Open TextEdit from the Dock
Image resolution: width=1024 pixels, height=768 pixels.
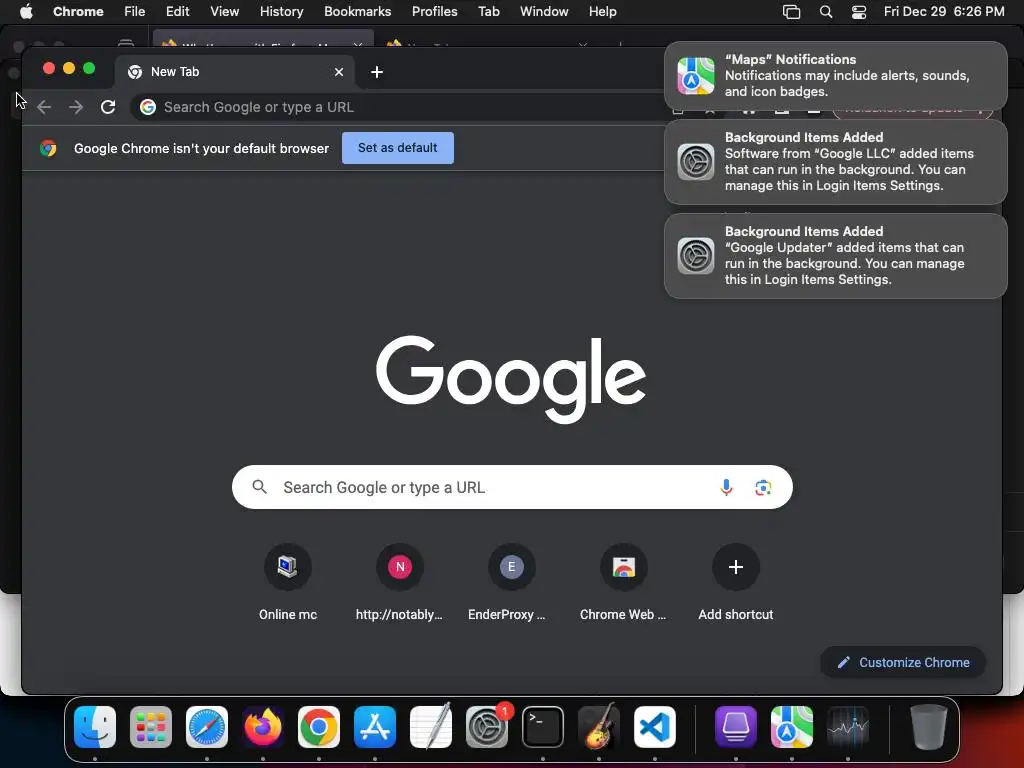pyautogui.click(x=431, y=727)
